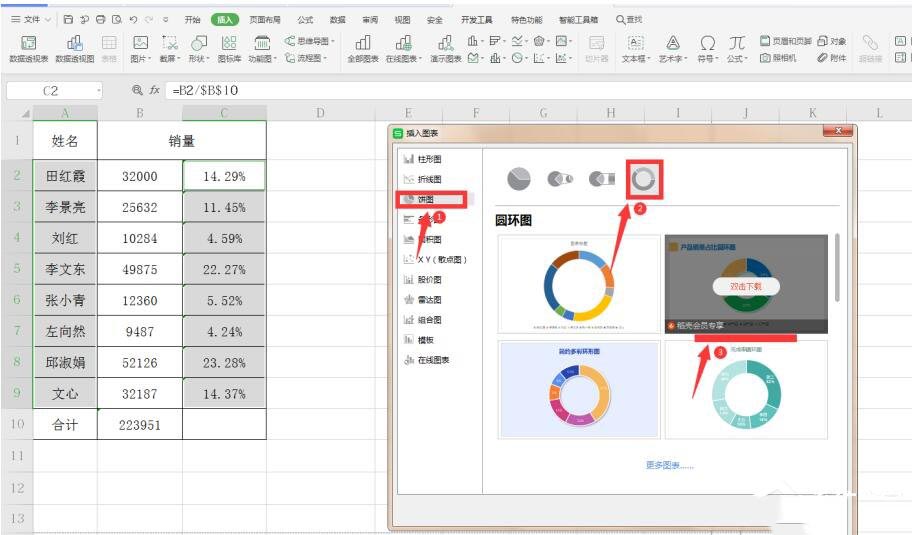Select Combo chart (组合图) category

click(x=422, y=320)
